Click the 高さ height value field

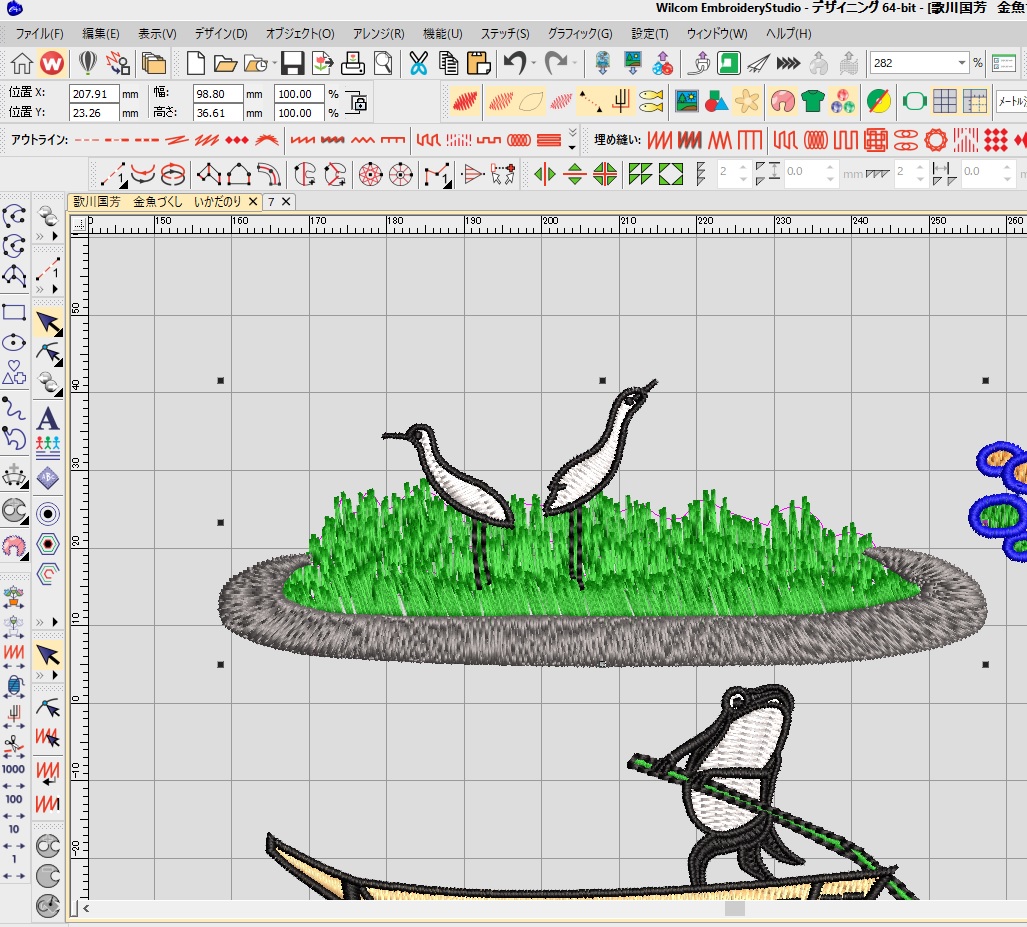[x=217, y=113]
